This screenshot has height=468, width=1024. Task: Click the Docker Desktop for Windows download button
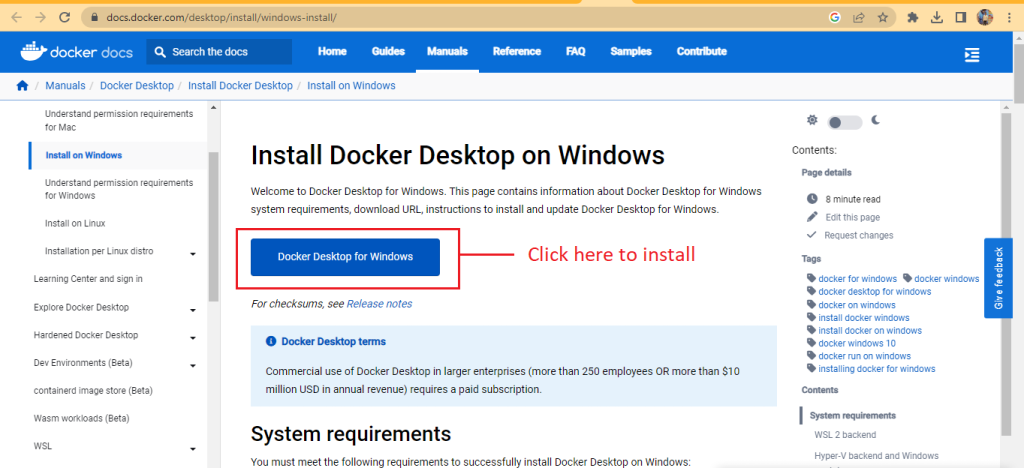tap(345, 257)
